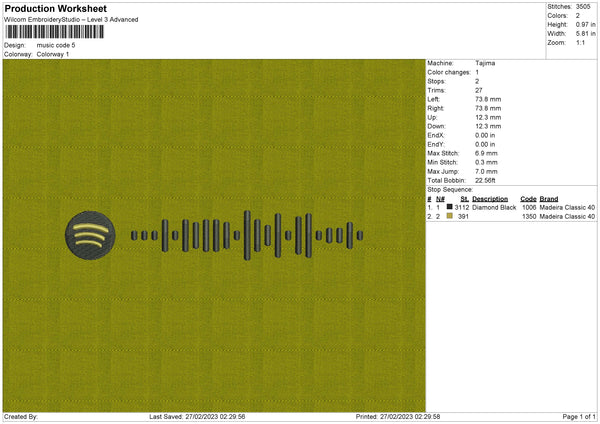Click the Machine value Tajima
600x424 pixels.
[485, 63]
